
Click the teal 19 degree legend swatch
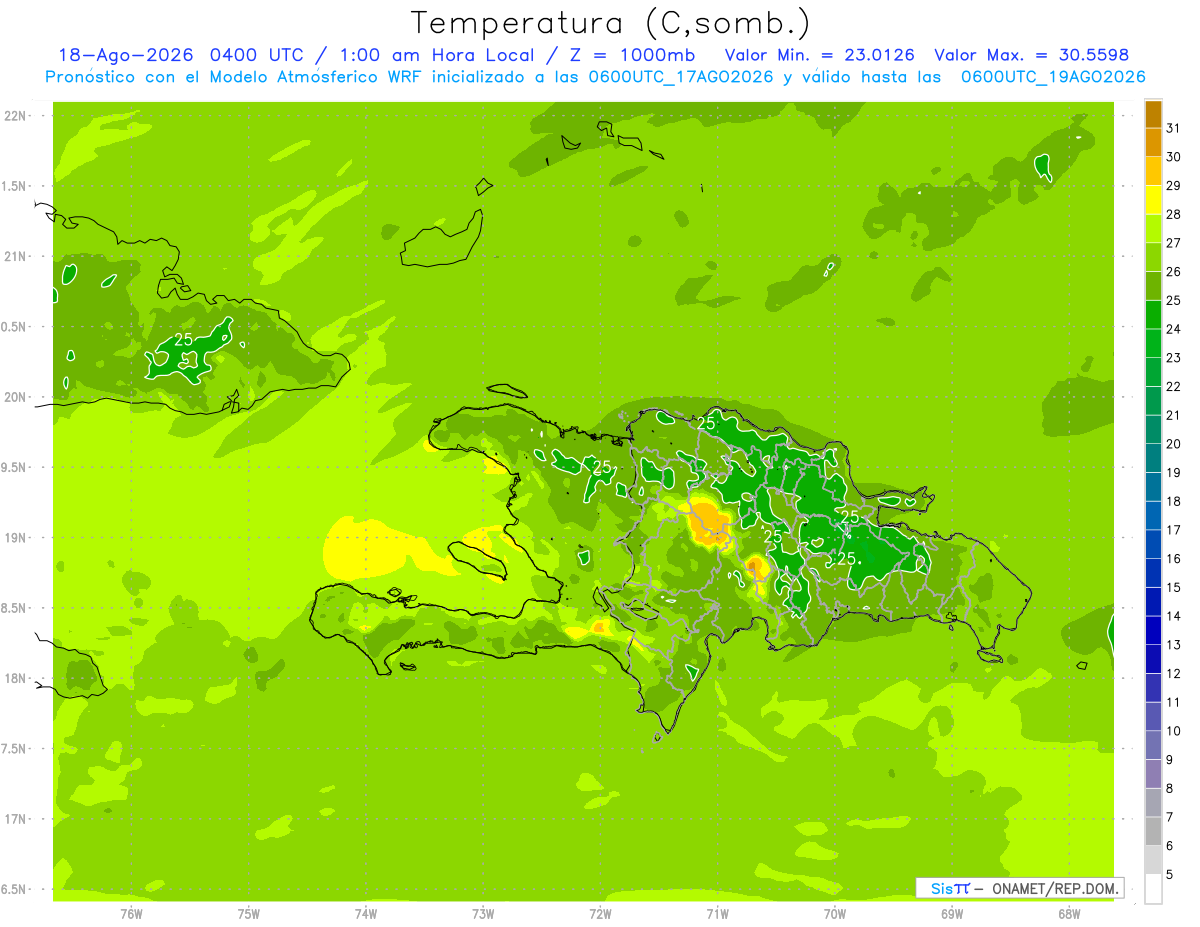click(1153, 459)
